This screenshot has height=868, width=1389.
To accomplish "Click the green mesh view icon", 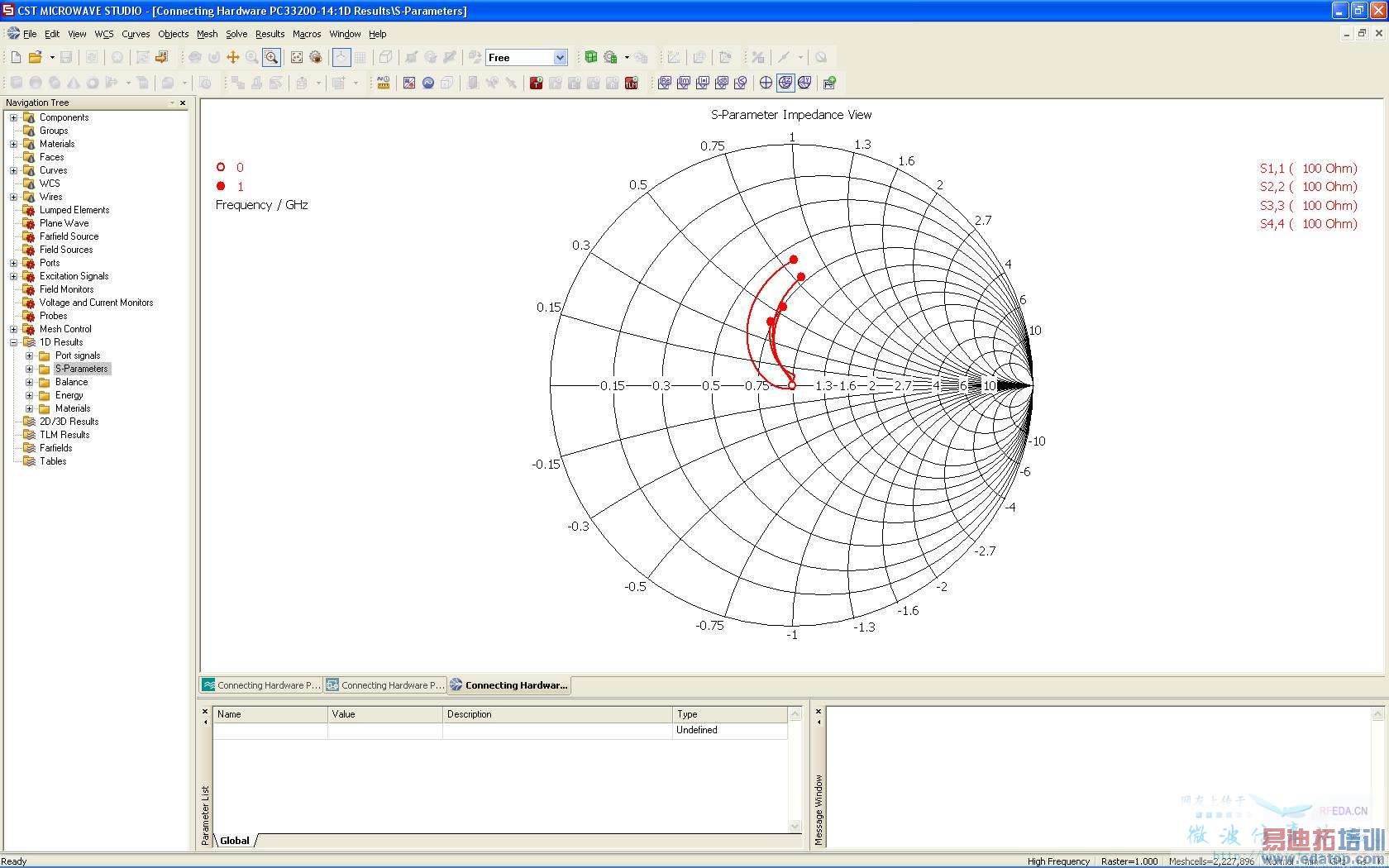I will tap(591, 57).
